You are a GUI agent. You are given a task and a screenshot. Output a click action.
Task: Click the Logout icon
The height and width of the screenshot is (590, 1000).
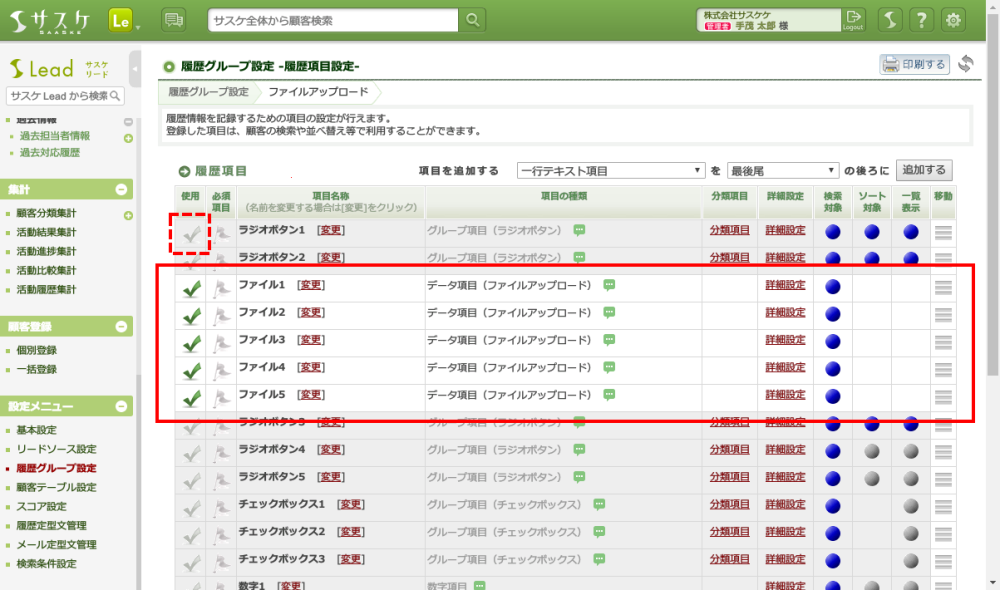click(853, 19)
